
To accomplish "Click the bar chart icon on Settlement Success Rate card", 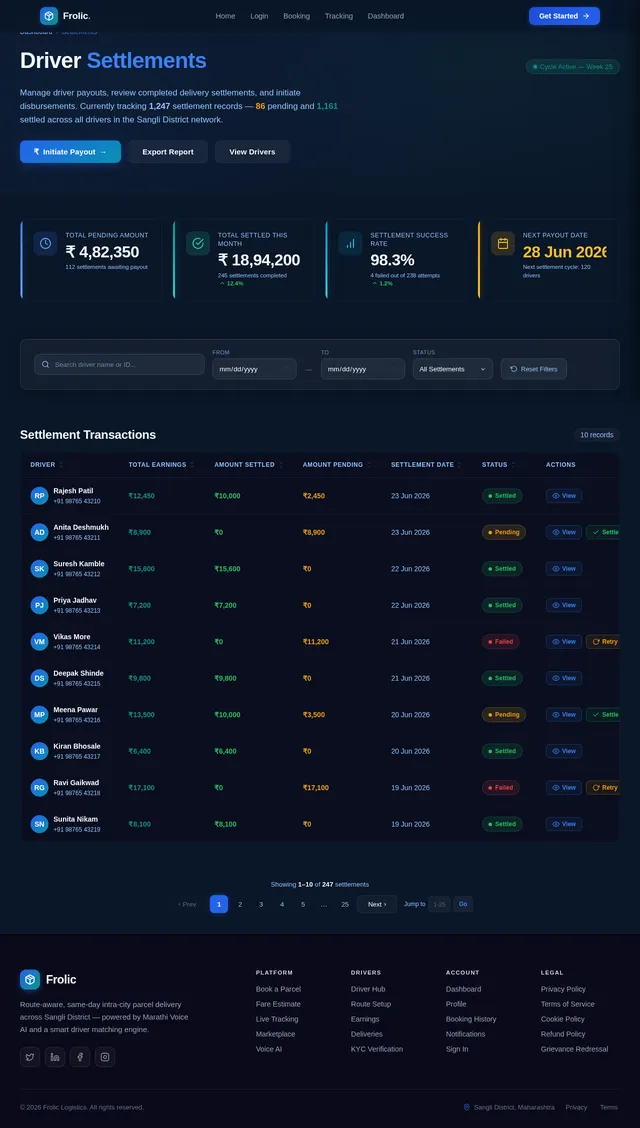I will click(x=350, y=243).
